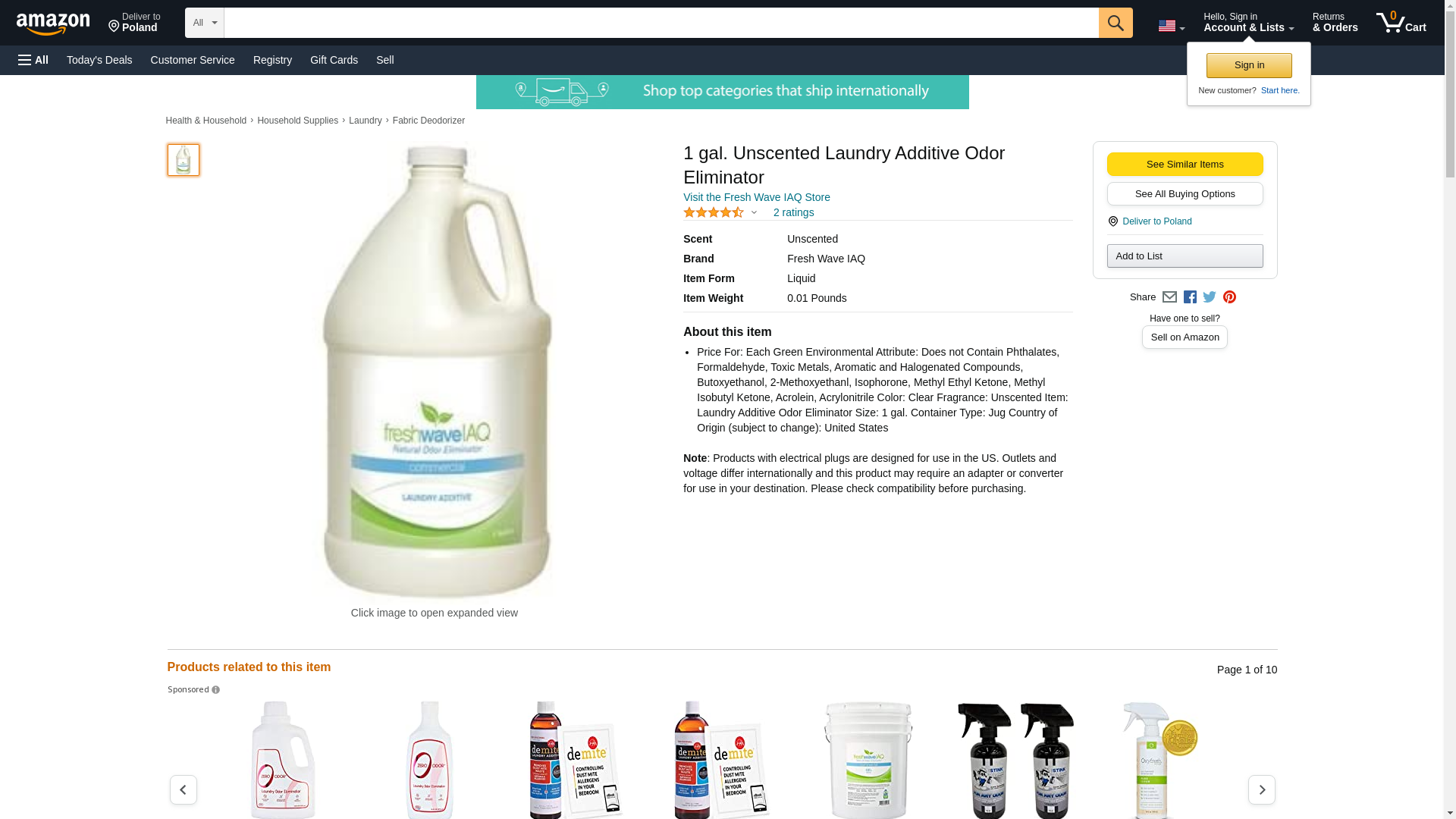
Task: Open Gift Cards menu item
Action: (x=334, y=60)
